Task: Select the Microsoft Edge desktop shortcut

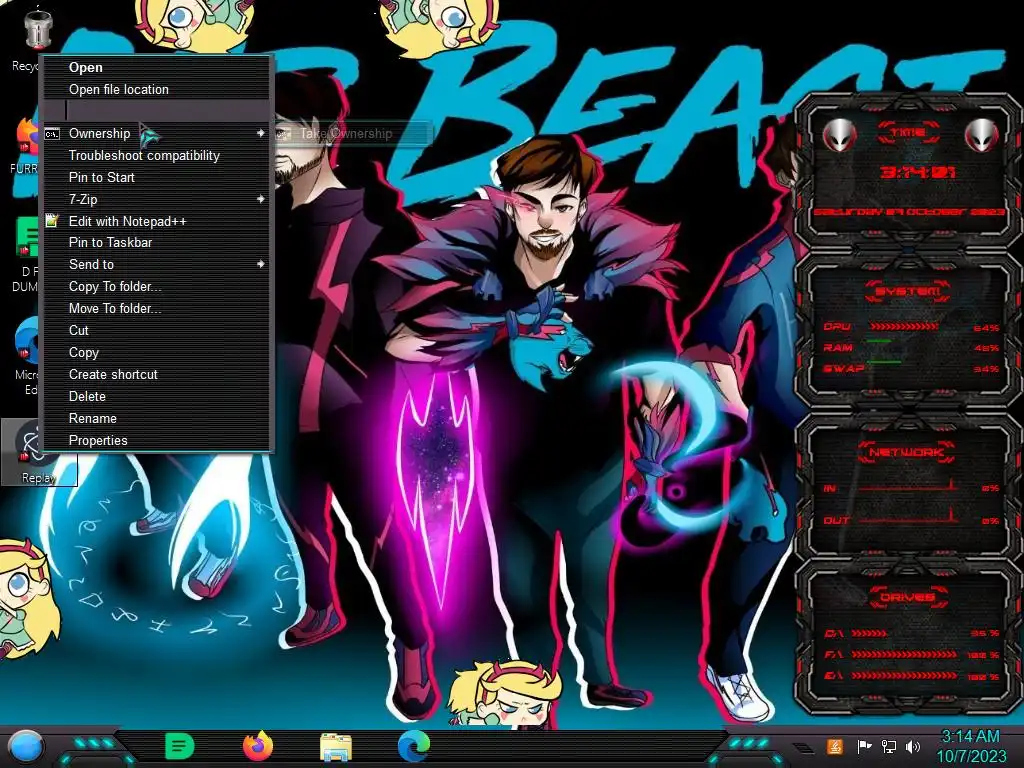Action: click(27, 338)
